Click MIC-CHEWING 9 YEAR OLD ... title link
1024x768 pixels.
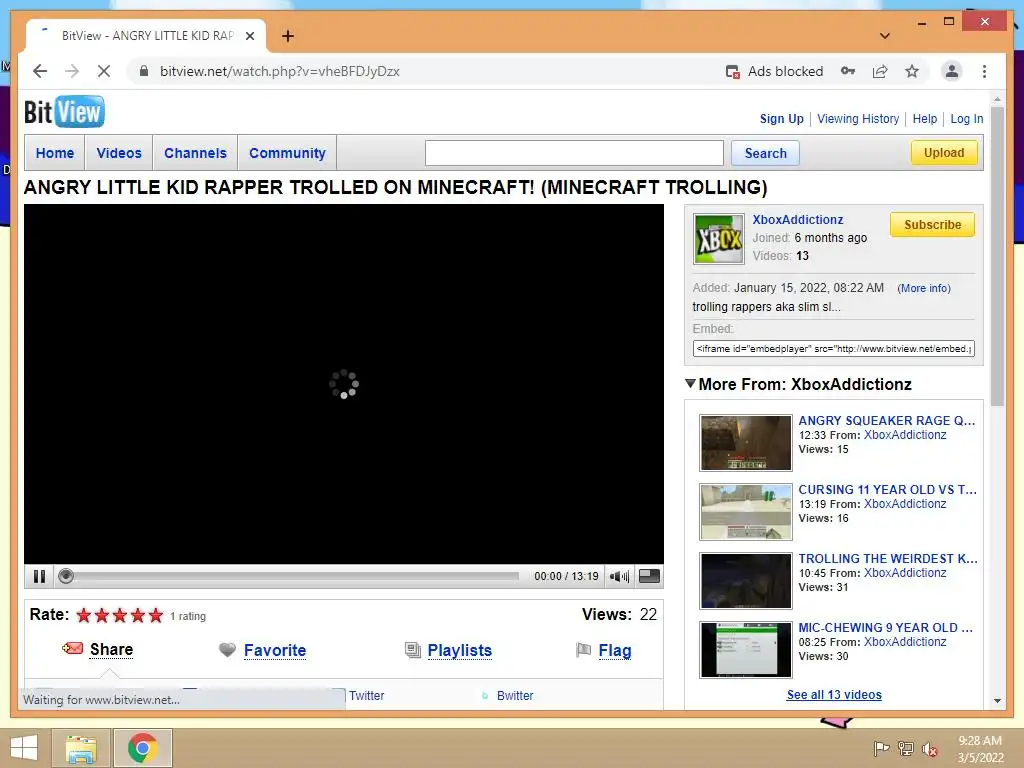click(885, 628)
